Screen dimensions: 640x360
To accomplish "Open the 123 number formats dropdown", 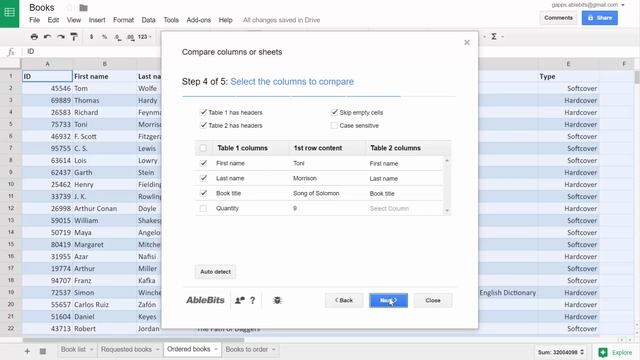I will pyautogui.click(x=144, y=37).
